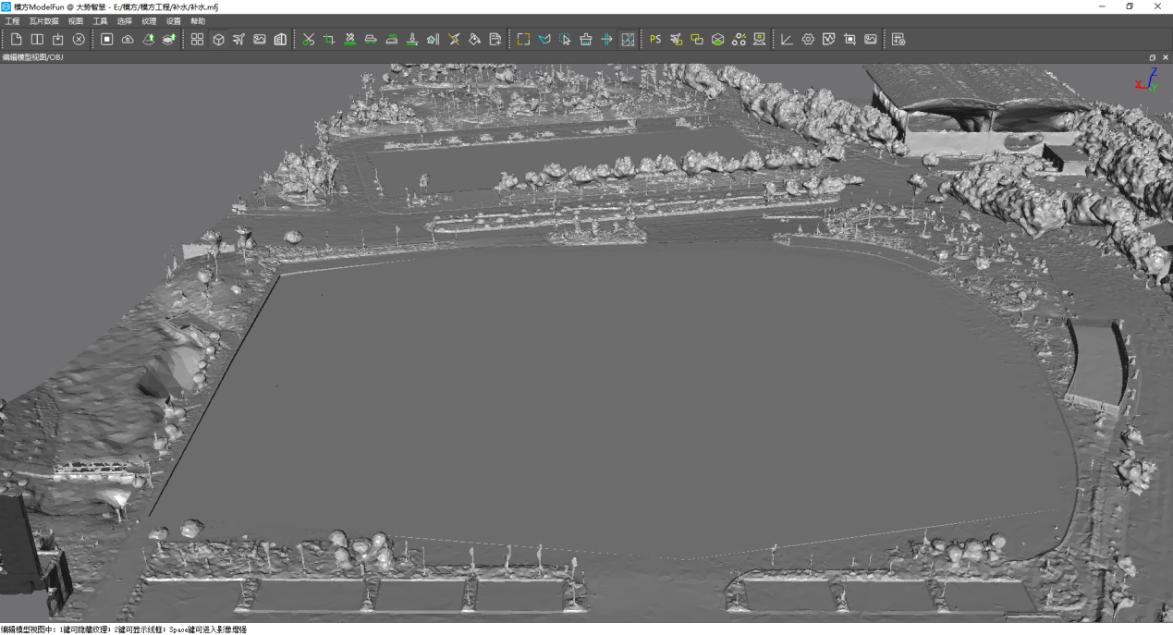Click the circled X close project icon
Image resolution: width=1173 pixels, height=635 pixels.
click(x=79, y=39)
